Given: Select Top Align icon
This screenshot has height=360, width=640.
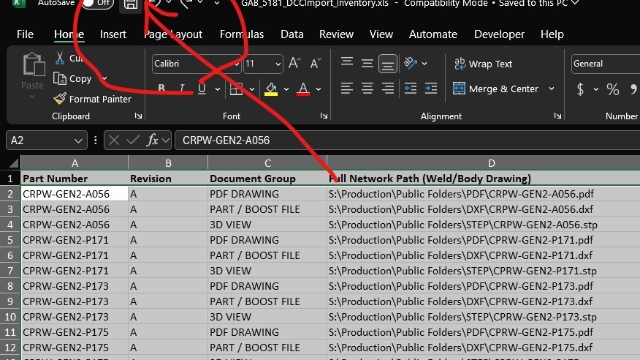Looking at the screenshot, I should click(347, 62).
